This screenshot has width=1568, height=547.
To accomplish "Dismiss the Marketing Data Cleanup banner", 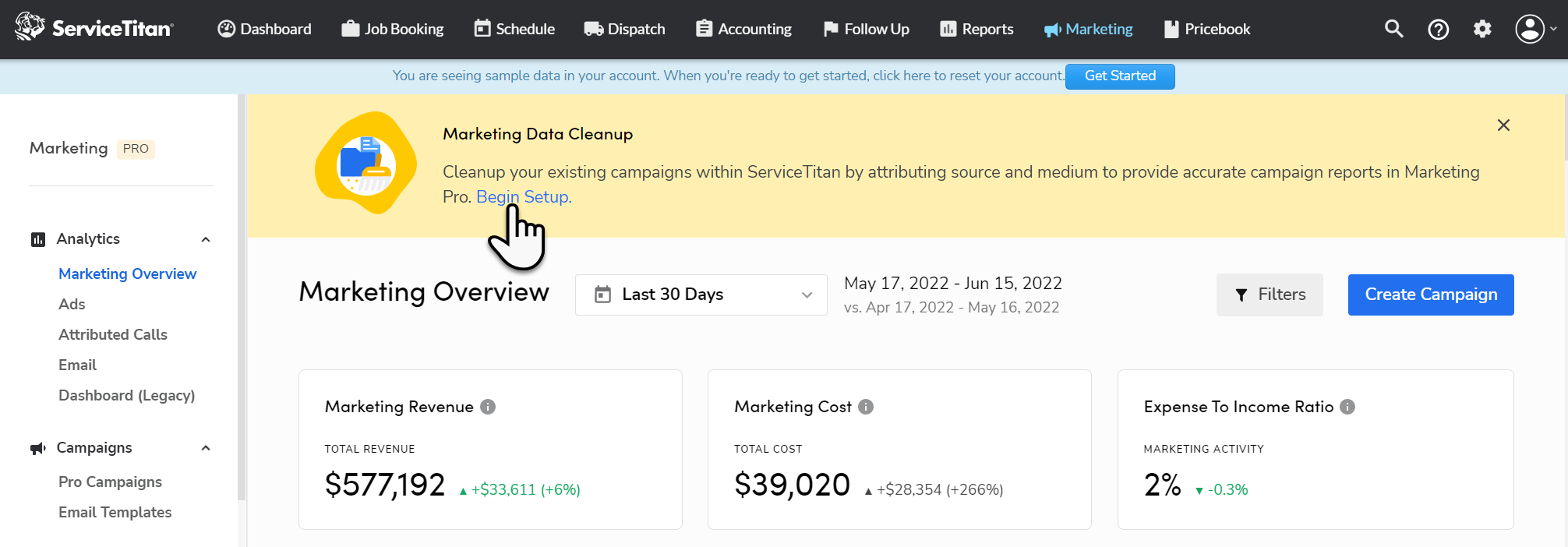I will [x=1503, y=125].
